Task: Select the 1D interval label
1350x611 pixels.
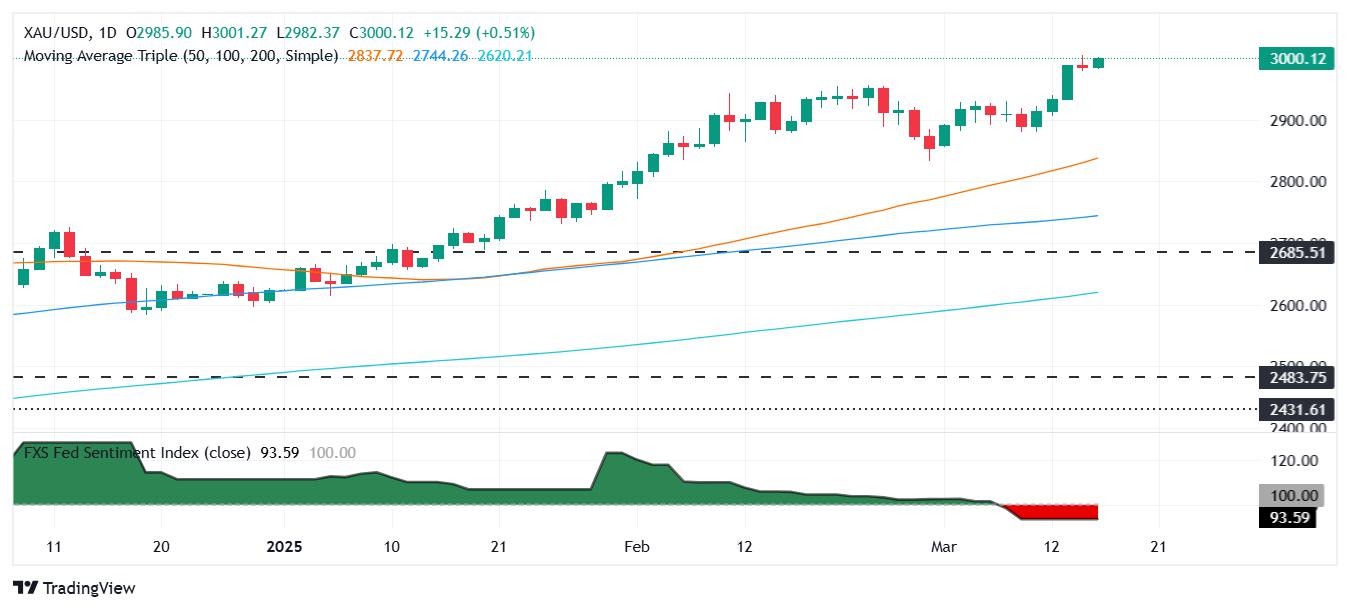Action: tap(106, 33)
